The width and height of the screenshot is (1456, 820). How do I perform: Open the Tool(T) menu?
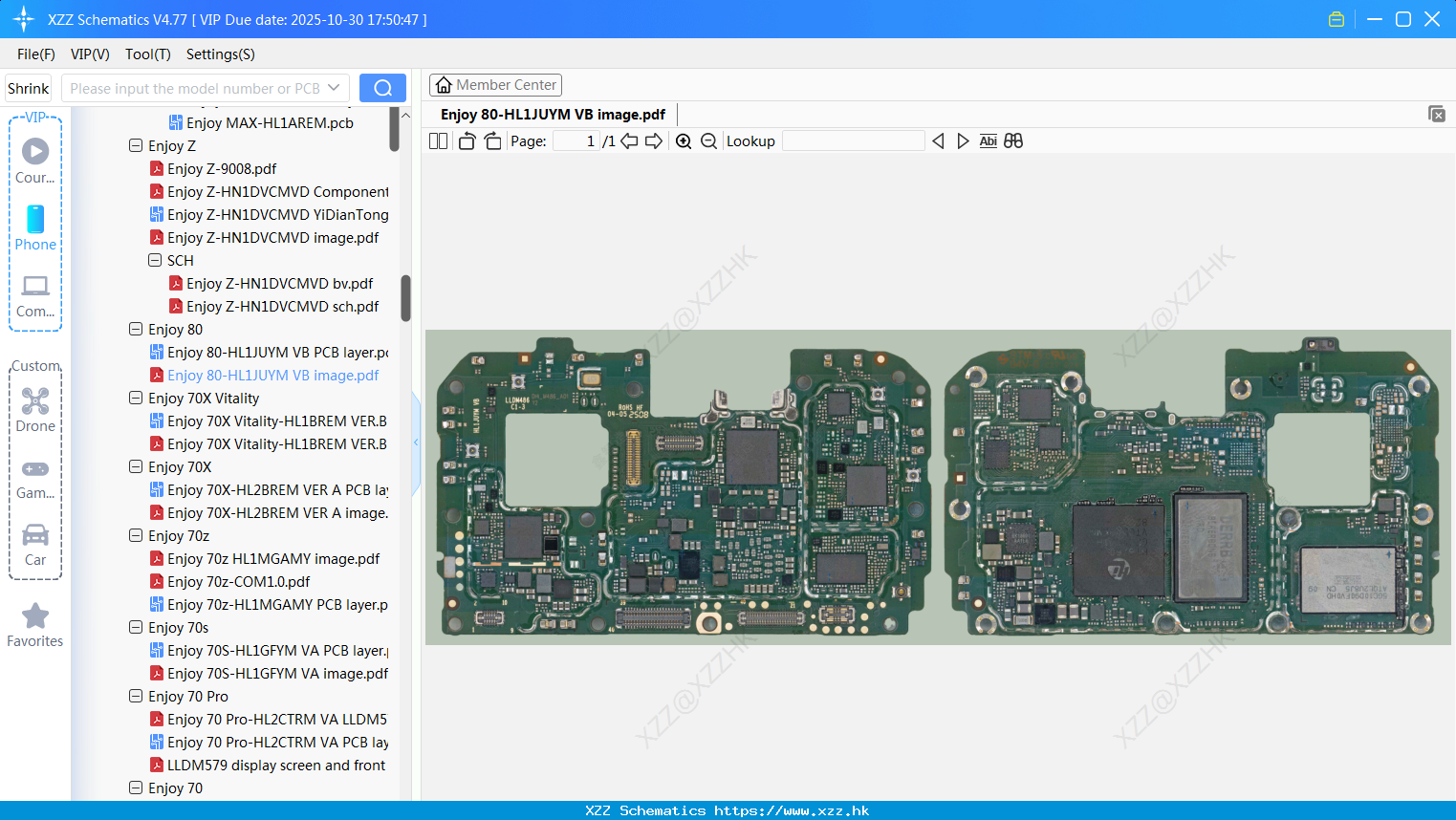pyautogui.click(x=148, y=54)
